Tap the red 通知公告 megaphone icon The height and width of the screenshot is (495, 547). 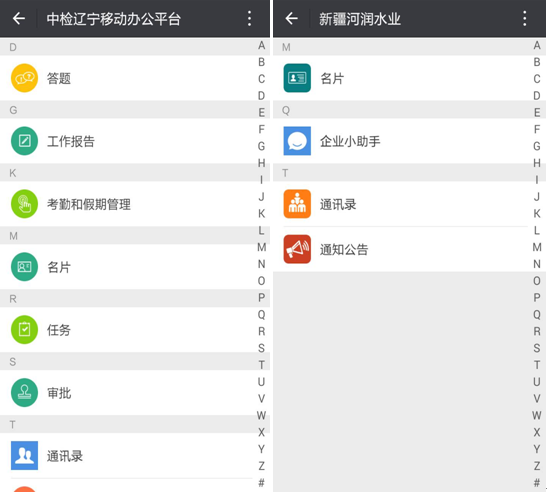297,249
